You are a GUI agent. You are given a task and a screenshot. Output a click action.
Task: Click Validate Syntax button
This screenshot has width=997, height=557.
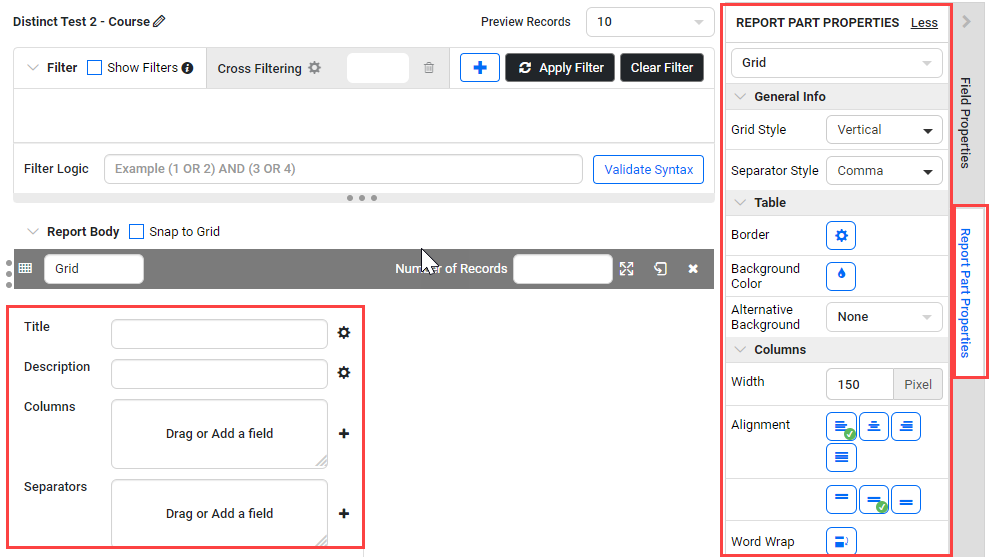(649, 169)
